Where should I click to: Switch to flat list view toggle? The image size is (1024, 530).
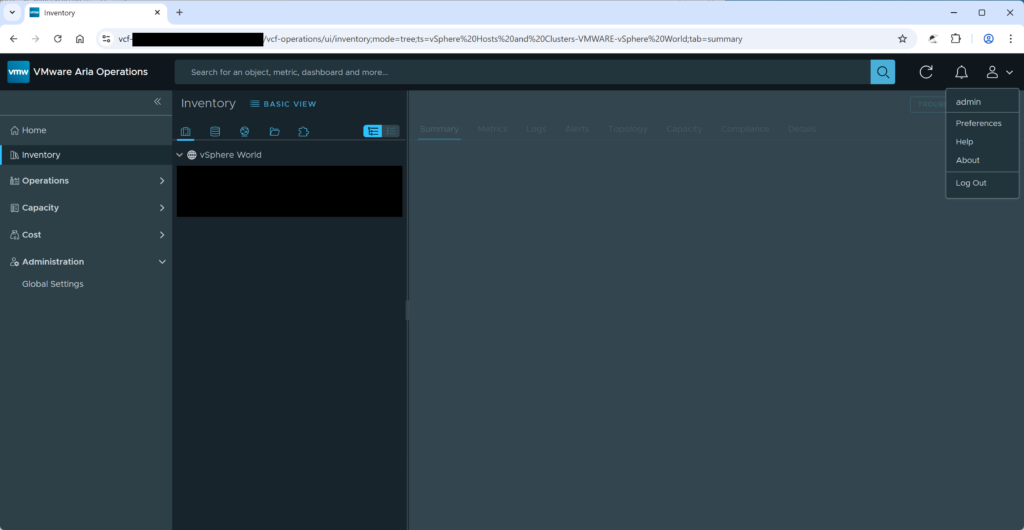pos(391,131)
